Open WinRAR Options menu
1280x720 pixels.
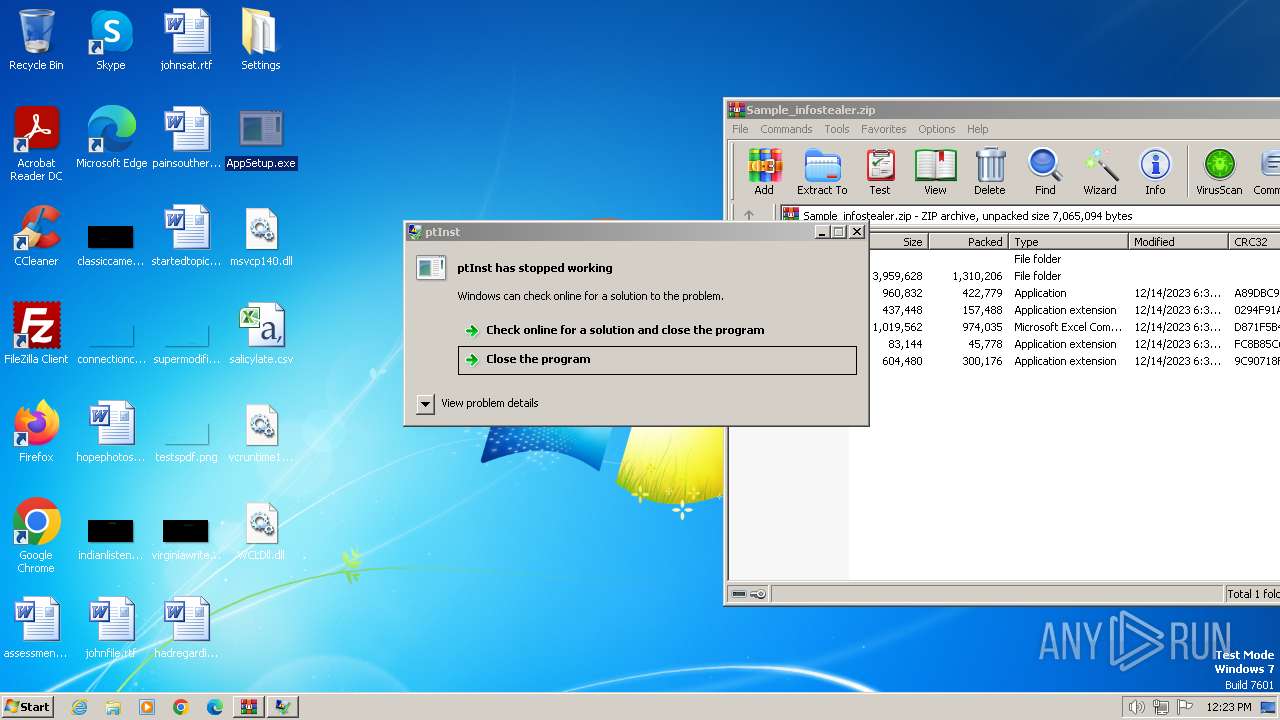937,129
